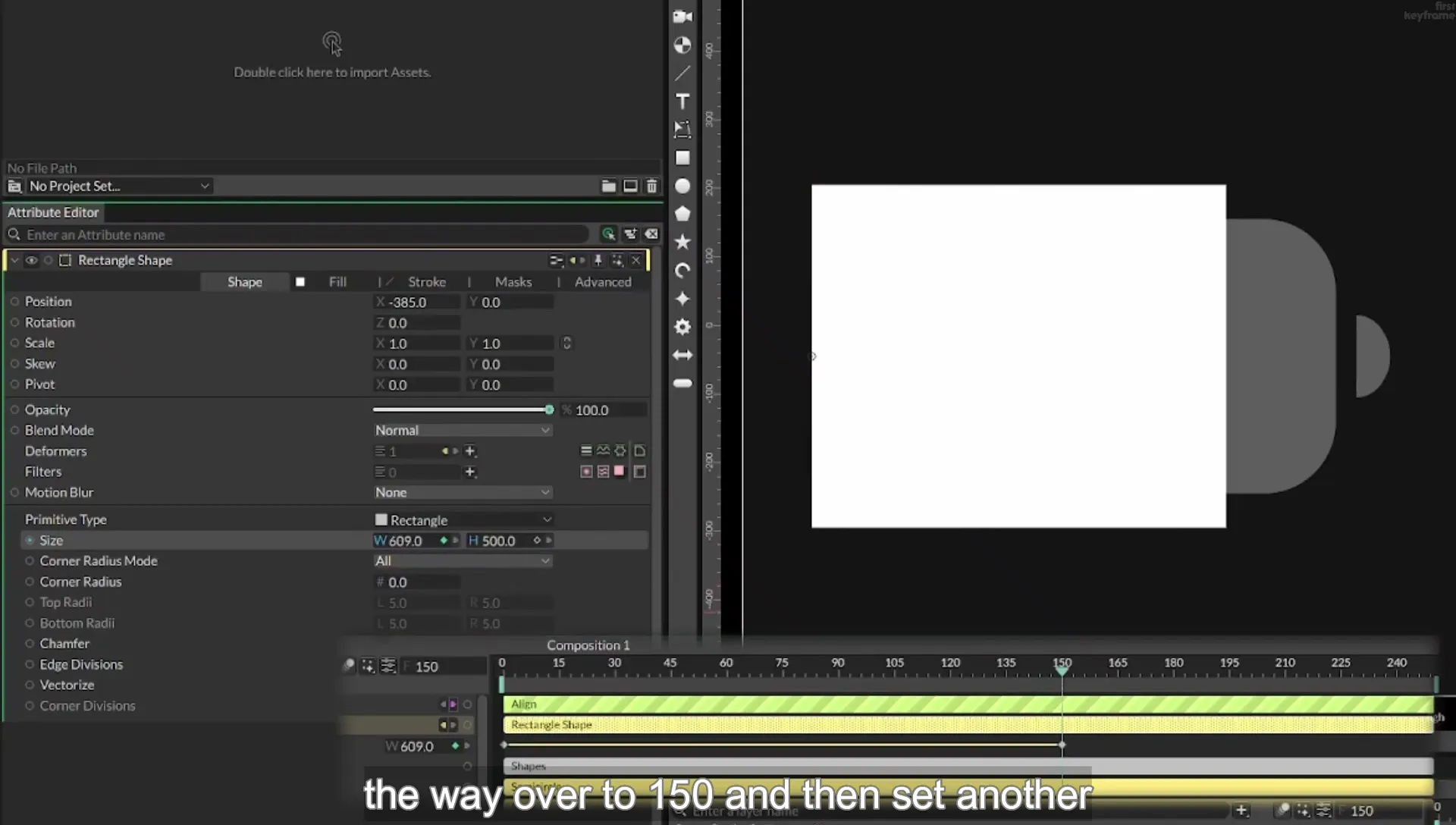Select the Cog shape tool
Viewport: 1456px width, 825px height.
click(x=682, y=327)
